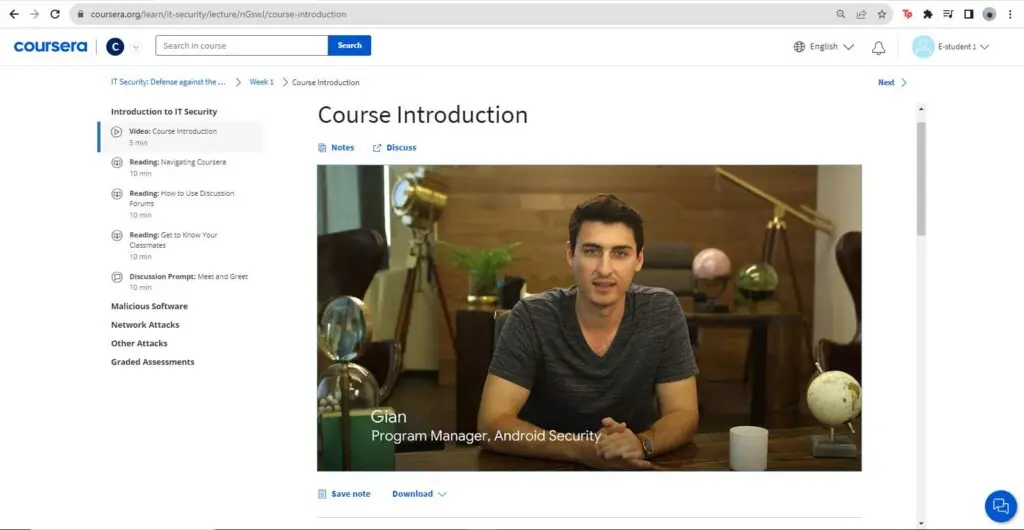
Task: Expand Network Attacks section
Action: [x=145, y=324]
